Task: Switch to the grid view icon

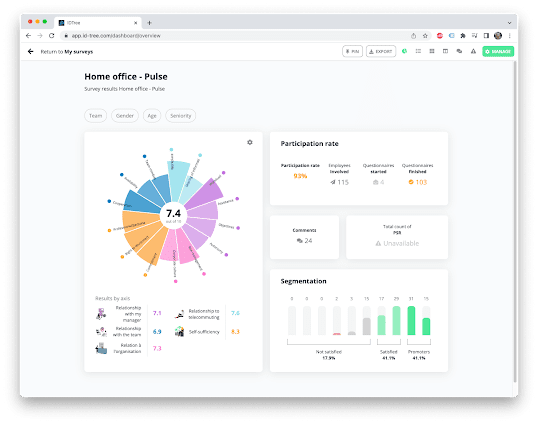Action: [432, 51]
